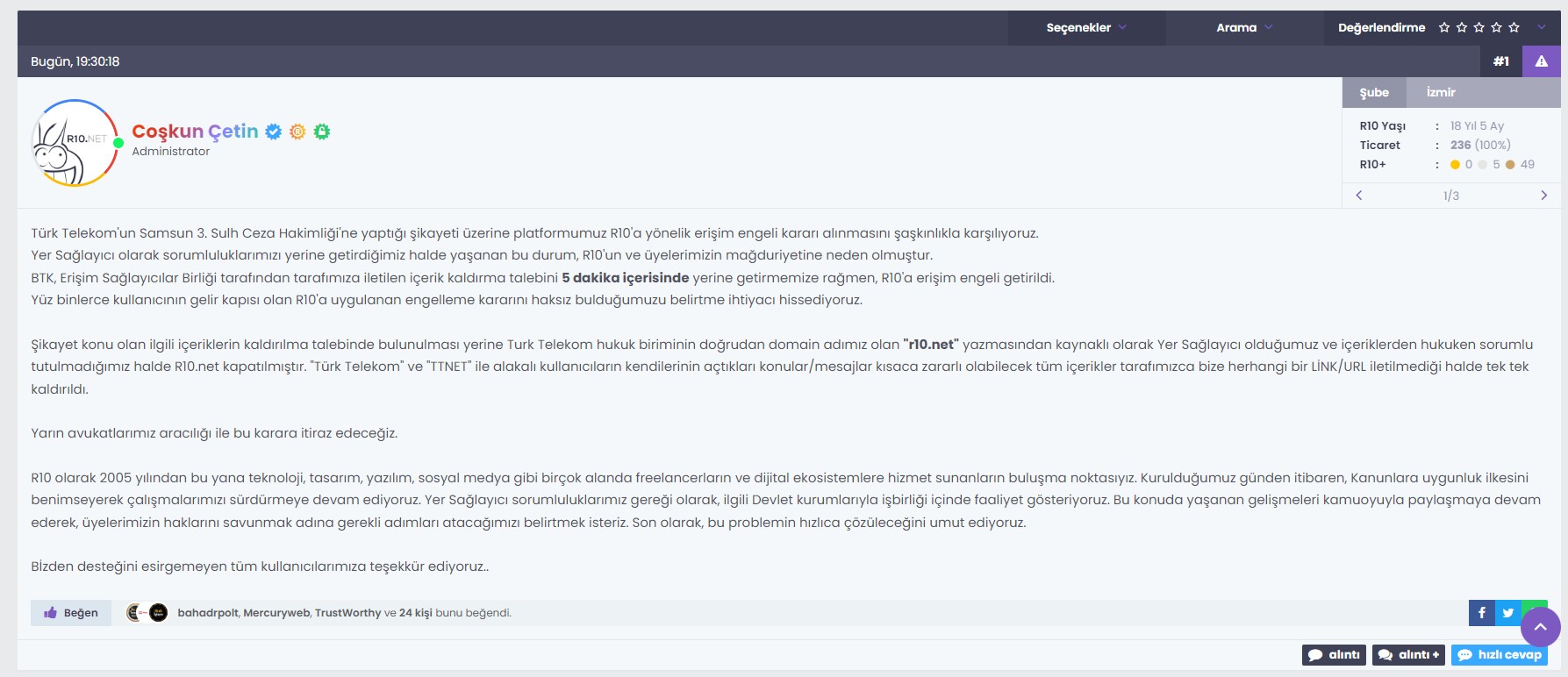Screen dimensions: 1568x677
Task: Like the post with the Beğen button
Action: click(71, 613)
